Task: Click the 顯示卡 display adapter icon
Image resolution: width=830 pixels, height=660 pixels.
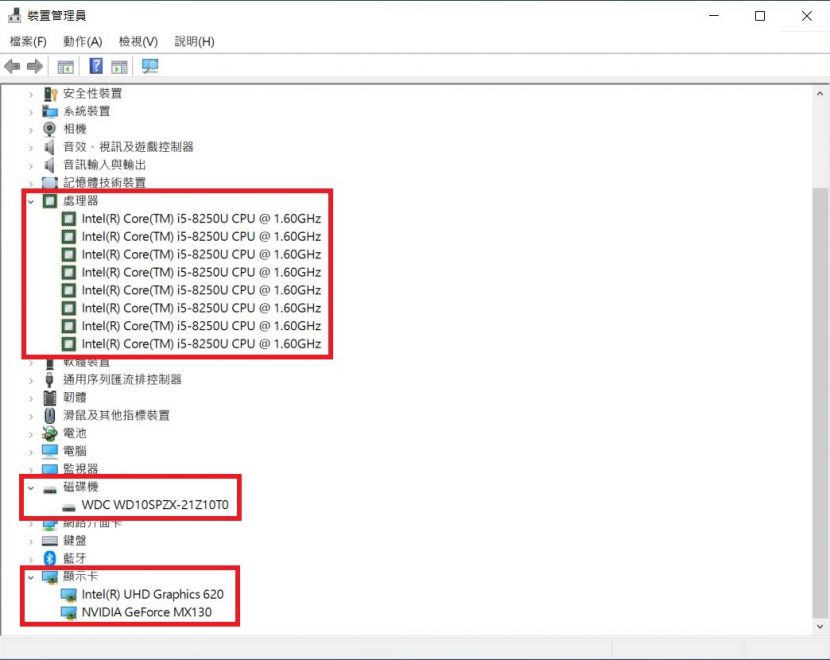Action: 50,577
